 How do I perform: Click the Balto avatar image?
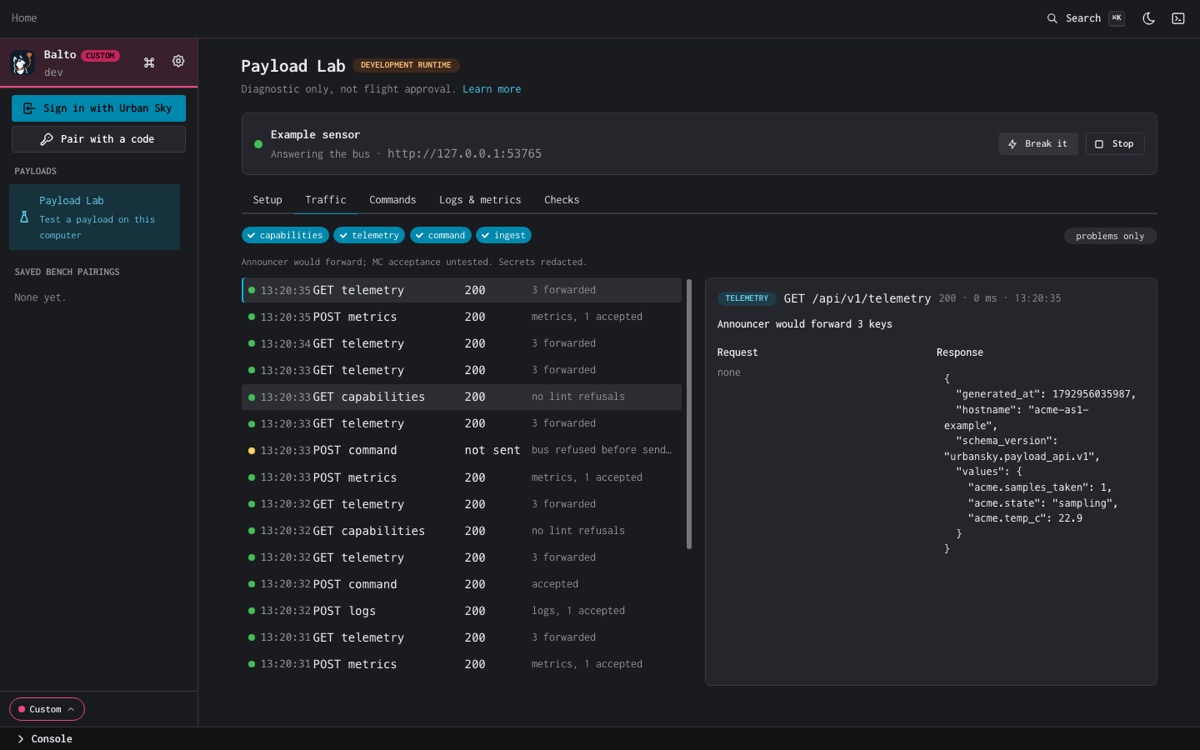point(23,63)
